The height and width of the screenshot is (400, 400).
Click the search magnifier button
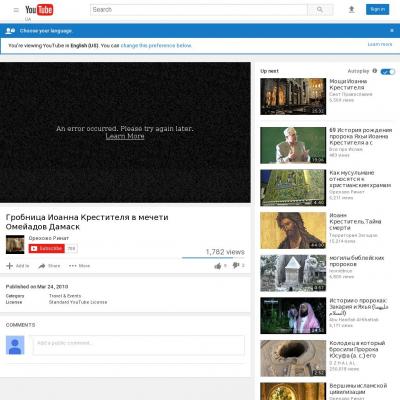[x=320, y=10]
